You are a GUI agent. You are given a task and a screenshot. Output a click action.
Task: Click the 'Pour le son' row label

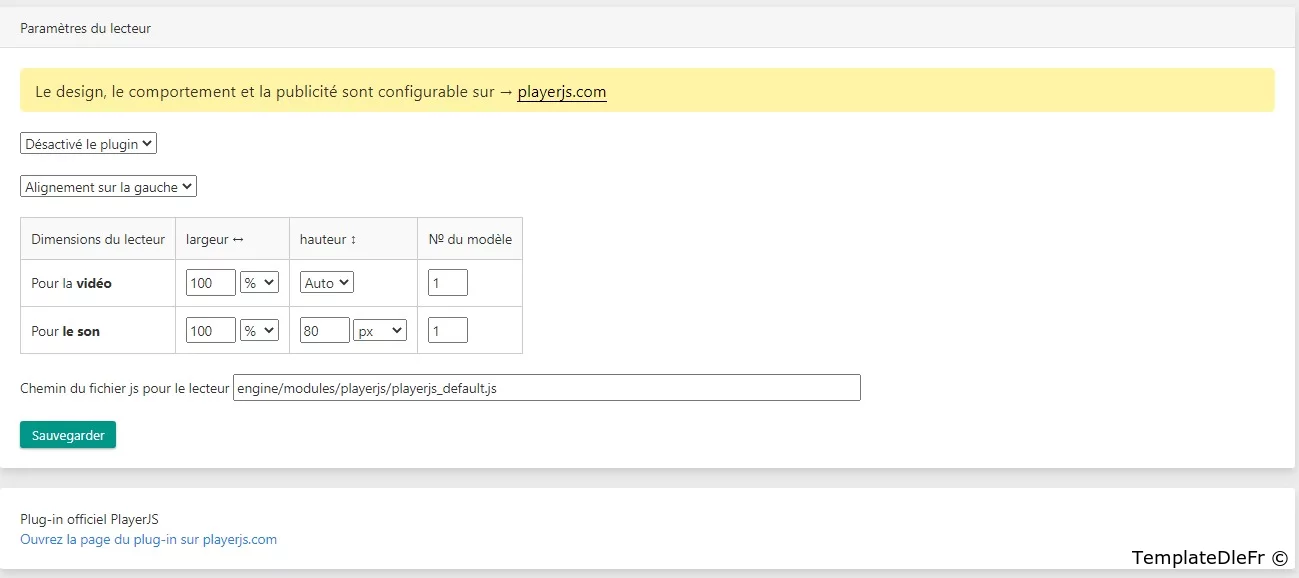click(66, 331)
